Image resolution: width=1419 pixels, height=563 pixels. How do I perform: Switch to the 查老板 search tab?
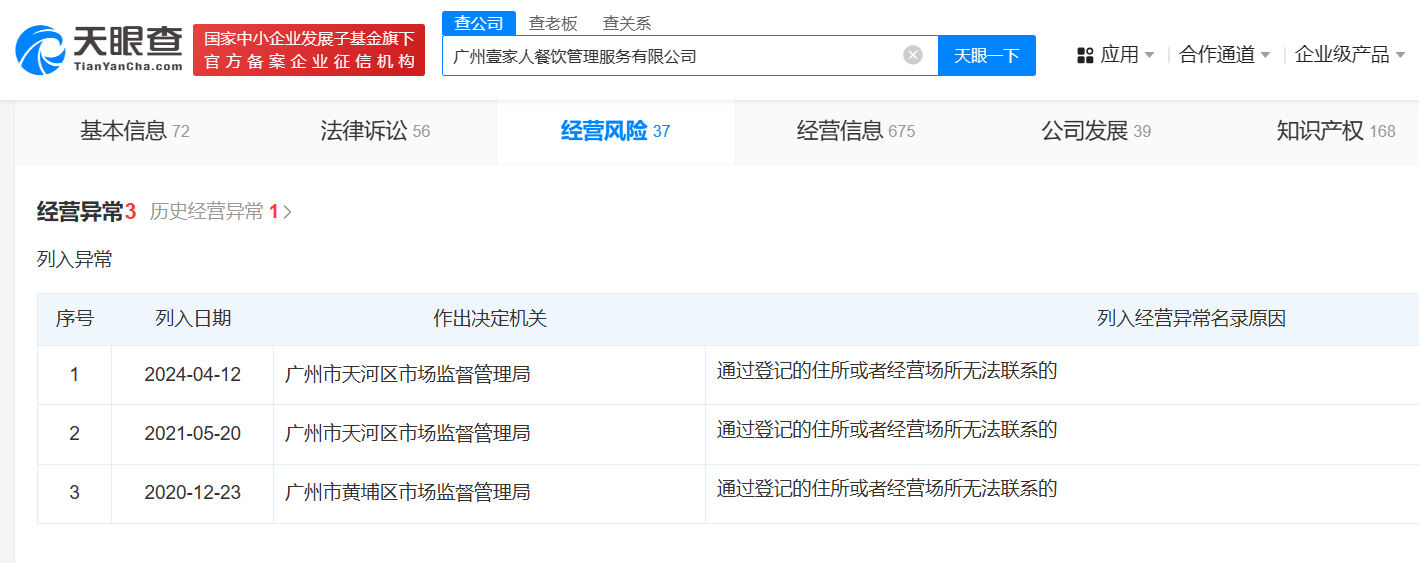[553, 23]
